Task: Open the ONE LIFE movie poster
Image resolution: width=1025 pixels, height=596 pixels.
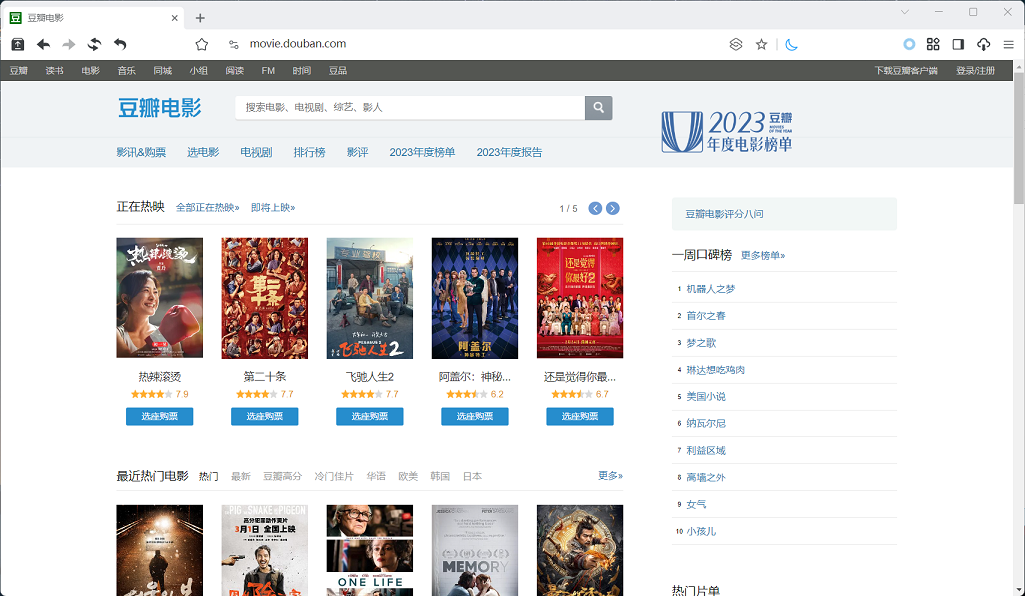Action: [x=370, y=550]
